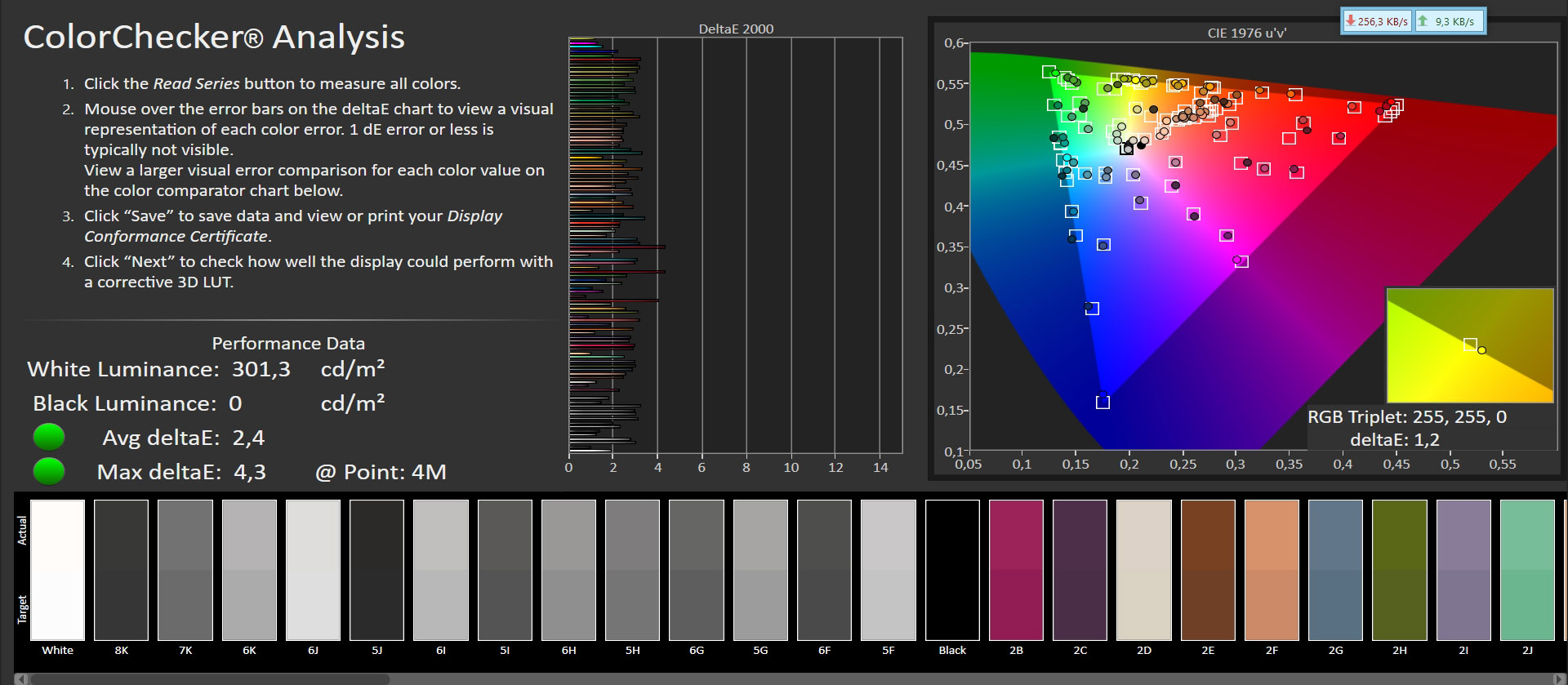The width and height of the screenshot is (1568, 685).
Task: Click the scrollbar left arrow
Action: point(21,678)
